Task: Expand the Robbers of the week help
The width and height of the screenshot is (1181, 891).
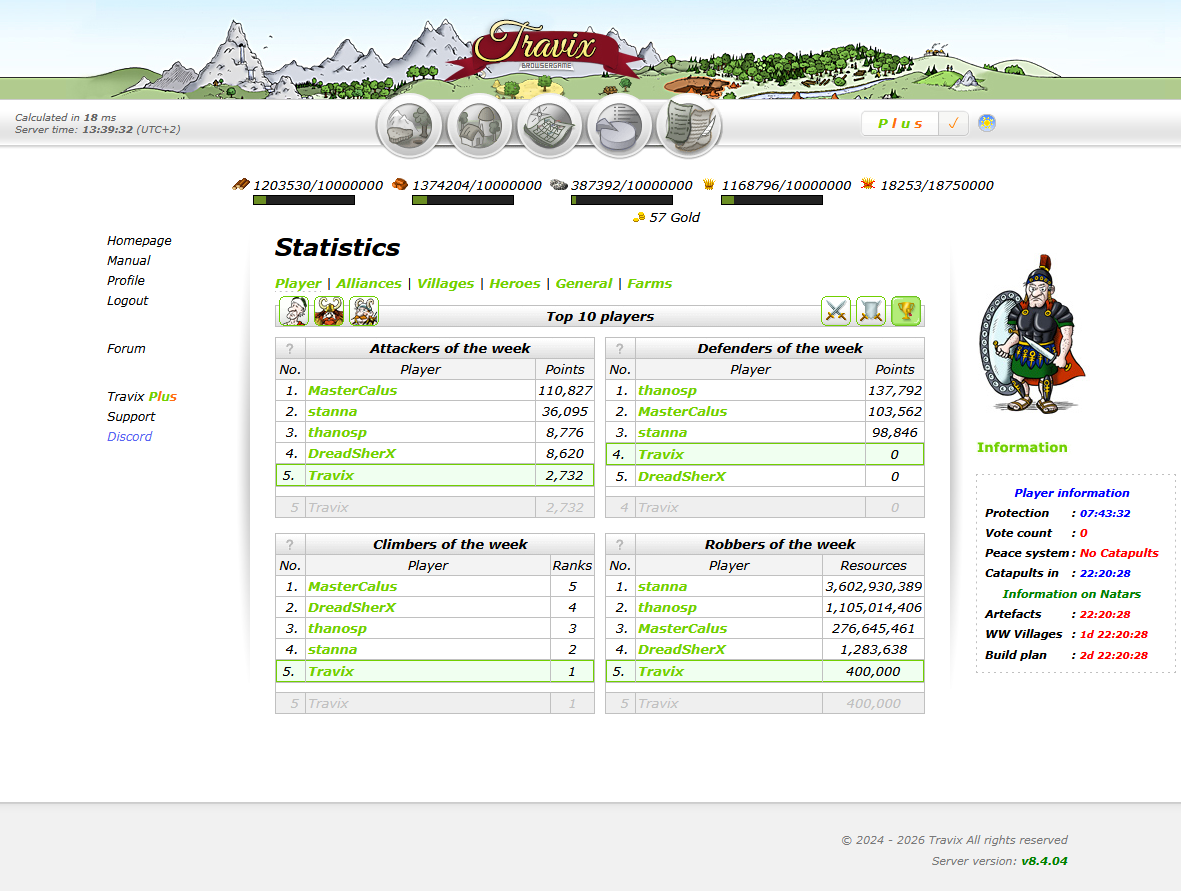Action: [620, 544]
